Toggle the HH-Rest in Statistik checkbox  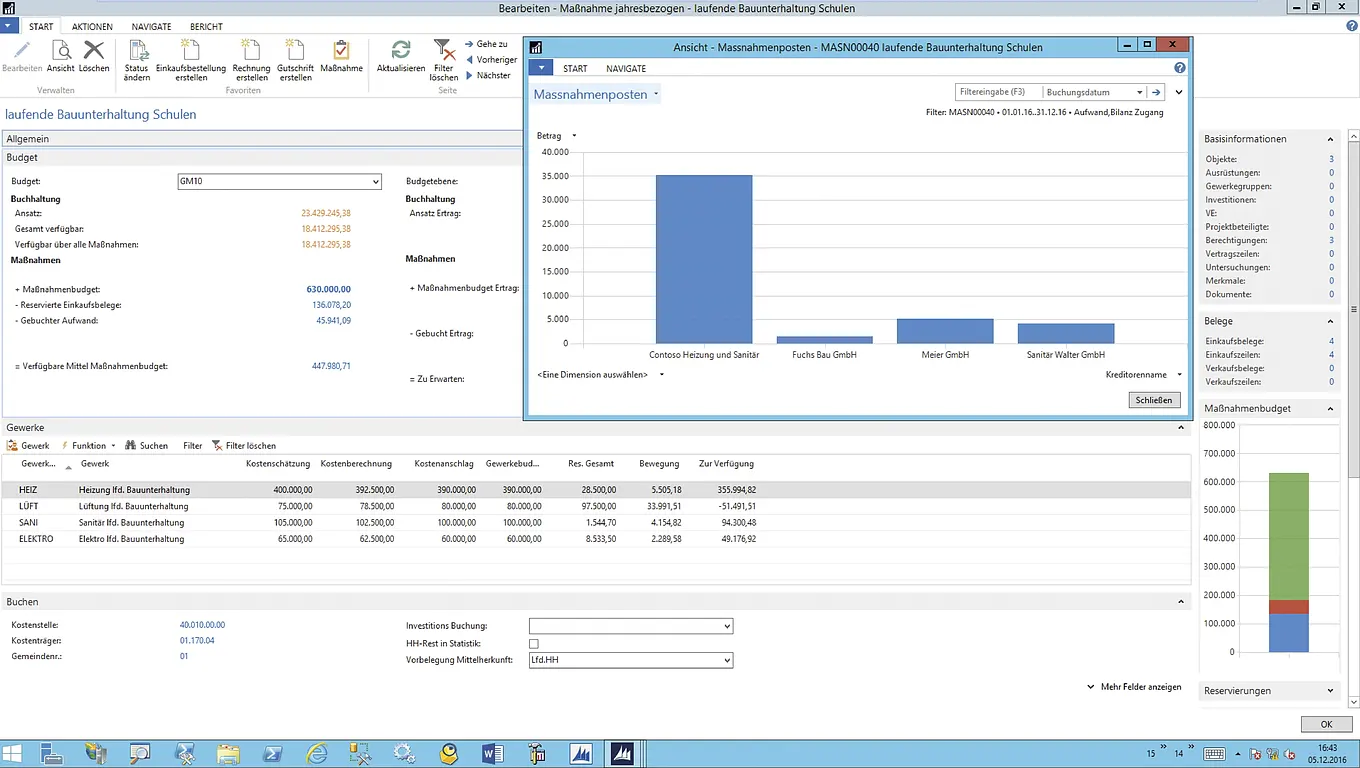[x=533, y=644]
